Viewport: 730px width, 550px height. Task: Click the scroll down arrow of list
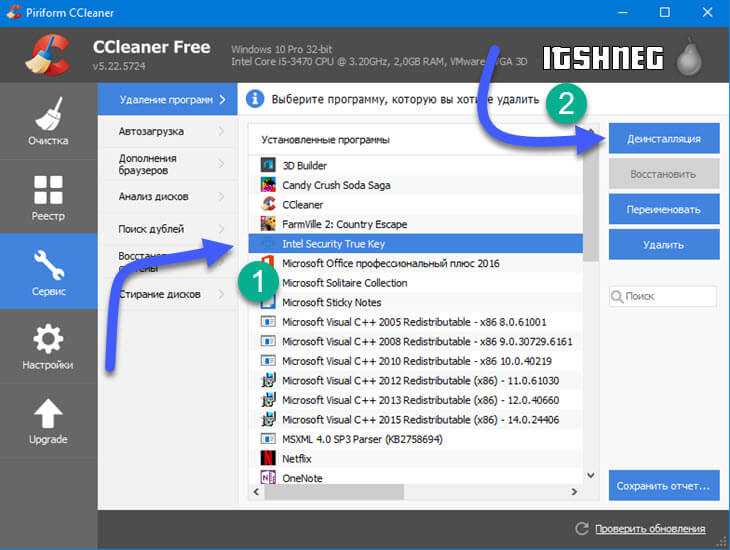(x=591, y=475)
